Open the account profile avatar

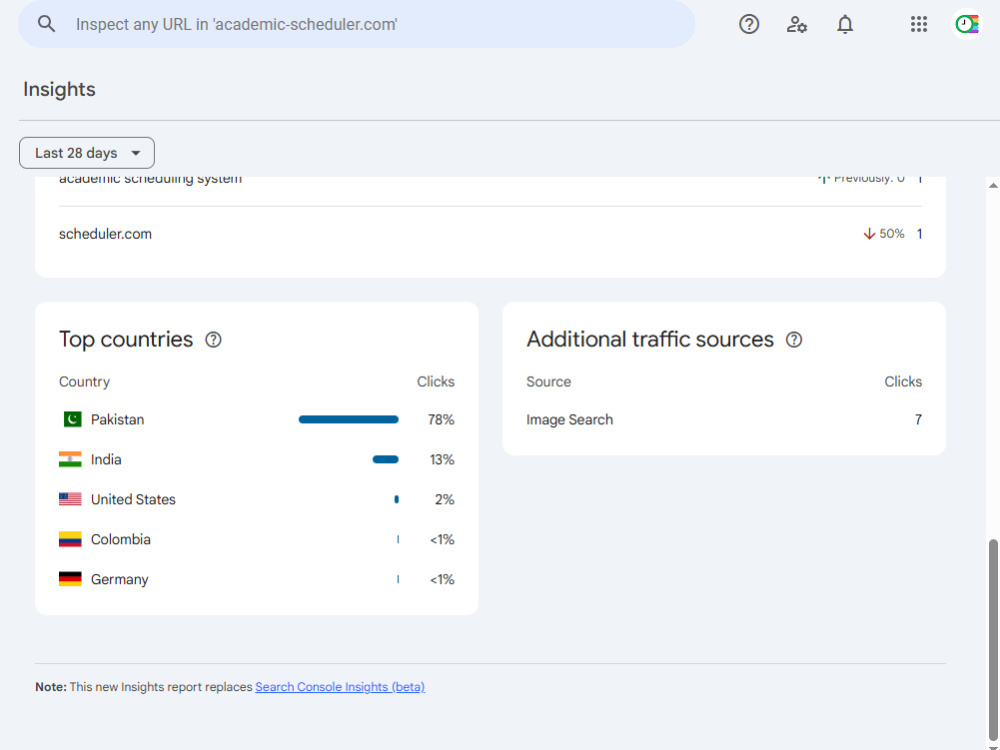click(x=967, y=24)
